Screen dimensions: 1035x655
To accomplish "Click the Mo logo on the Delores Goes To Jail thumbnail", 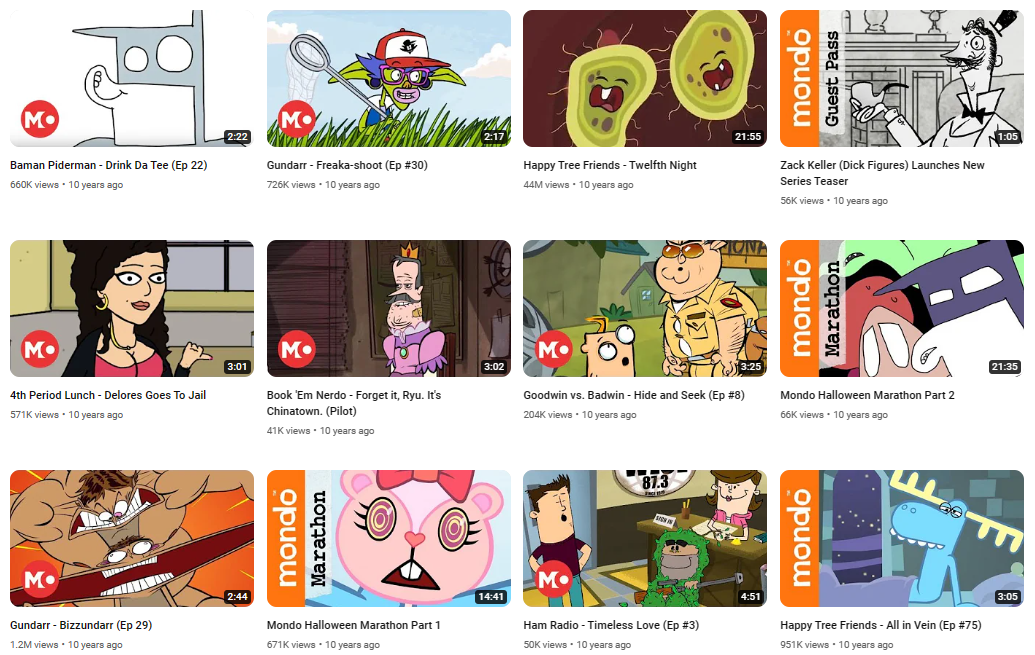I will tap(40, 349).
